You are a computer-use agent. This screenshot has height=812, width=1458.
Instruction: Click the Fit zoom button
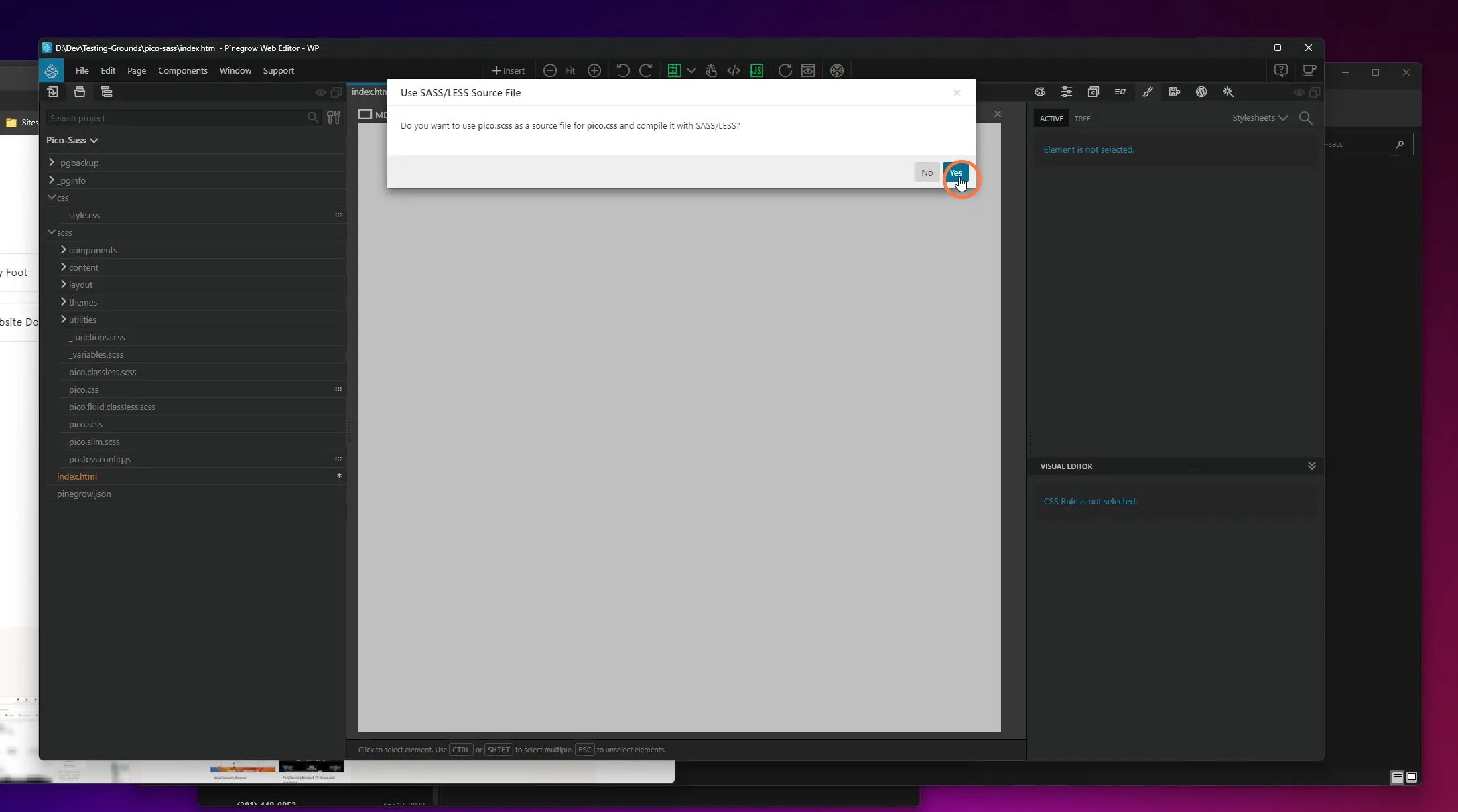(x=570, y=70)
